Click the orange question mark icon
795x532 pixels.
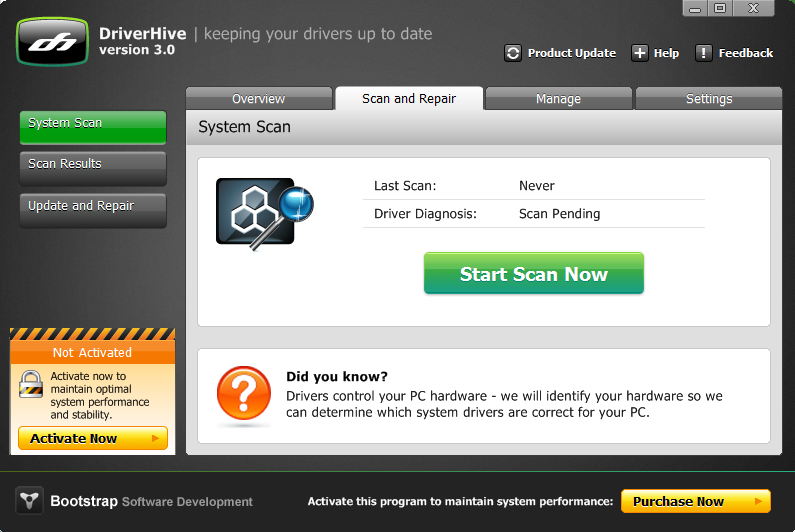pyautogui.click(x=243, y=395)
